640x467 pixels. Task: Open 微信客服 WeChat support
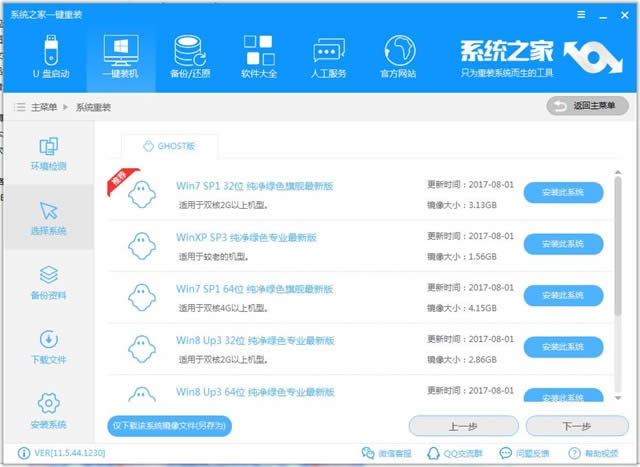coord(386,453)
